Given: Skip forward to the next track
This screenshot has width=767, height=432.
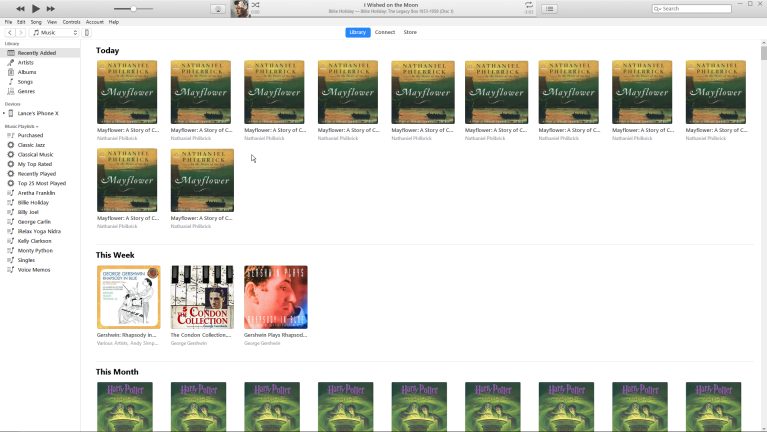Looking at the screenshot, I should [50, 9].
